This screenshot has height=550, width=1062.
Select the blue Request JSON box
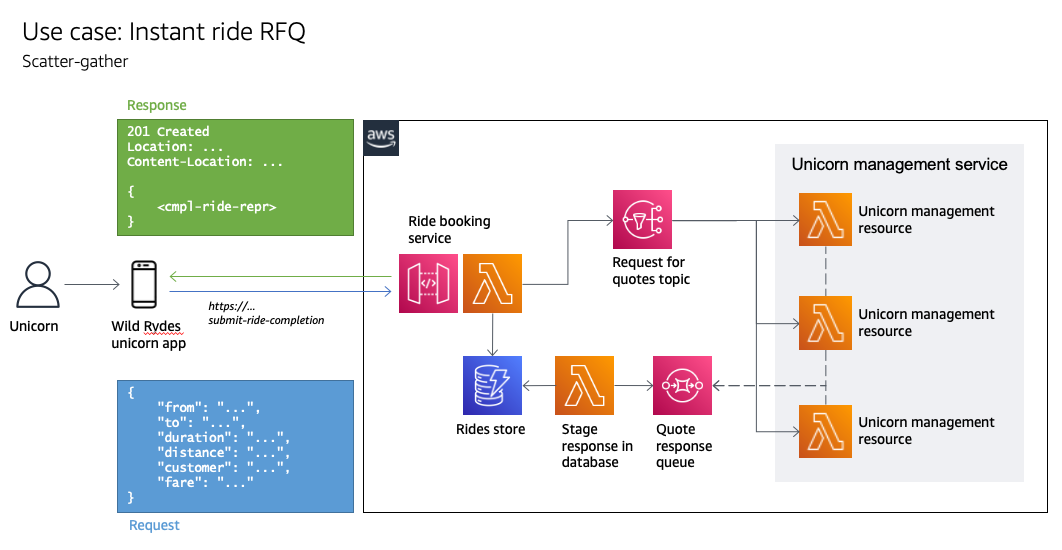pos(236,446)
